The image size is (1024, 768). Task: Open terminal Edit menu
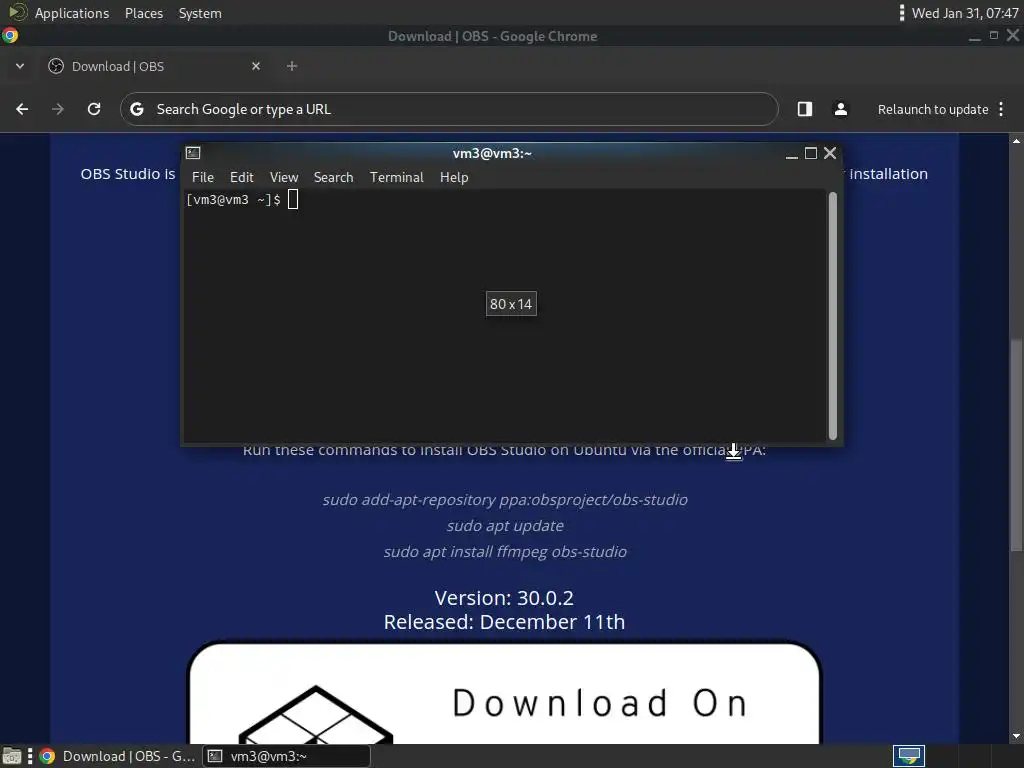click(x=242, y=177)
